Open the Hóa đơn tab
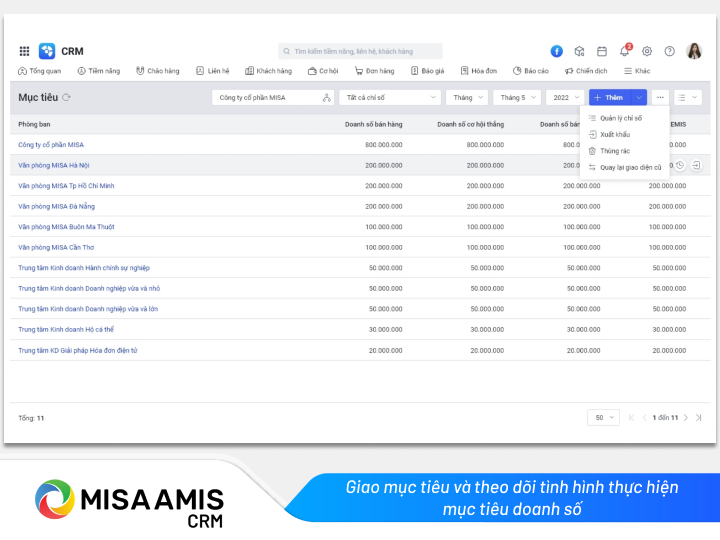The image size is (720, 540). [x=479, y=71]
